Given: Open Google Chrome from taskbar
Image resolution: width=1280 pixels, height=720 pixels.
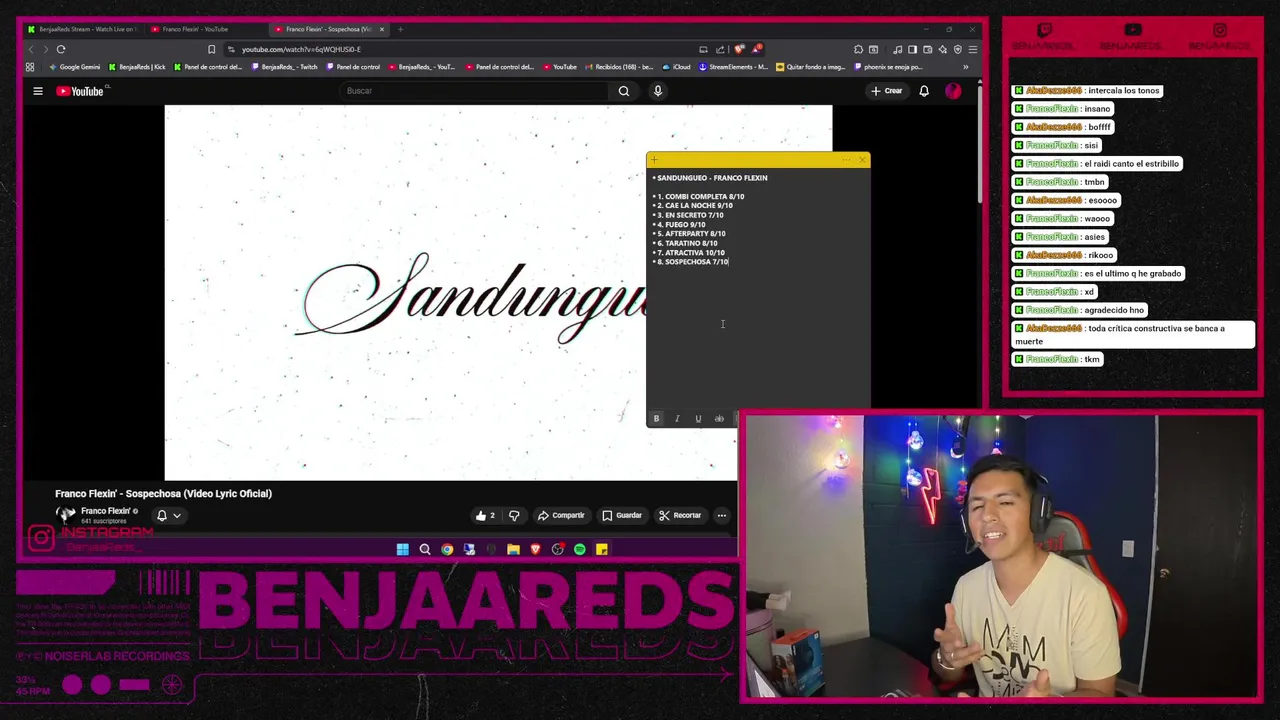Looking at the screenshot, I should (x=447, y=549).
